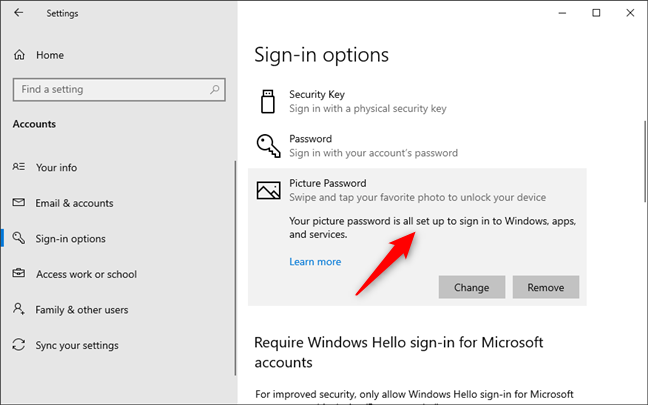Close the Settings window
Screen dimensions: 648x405
click(630, 13)
